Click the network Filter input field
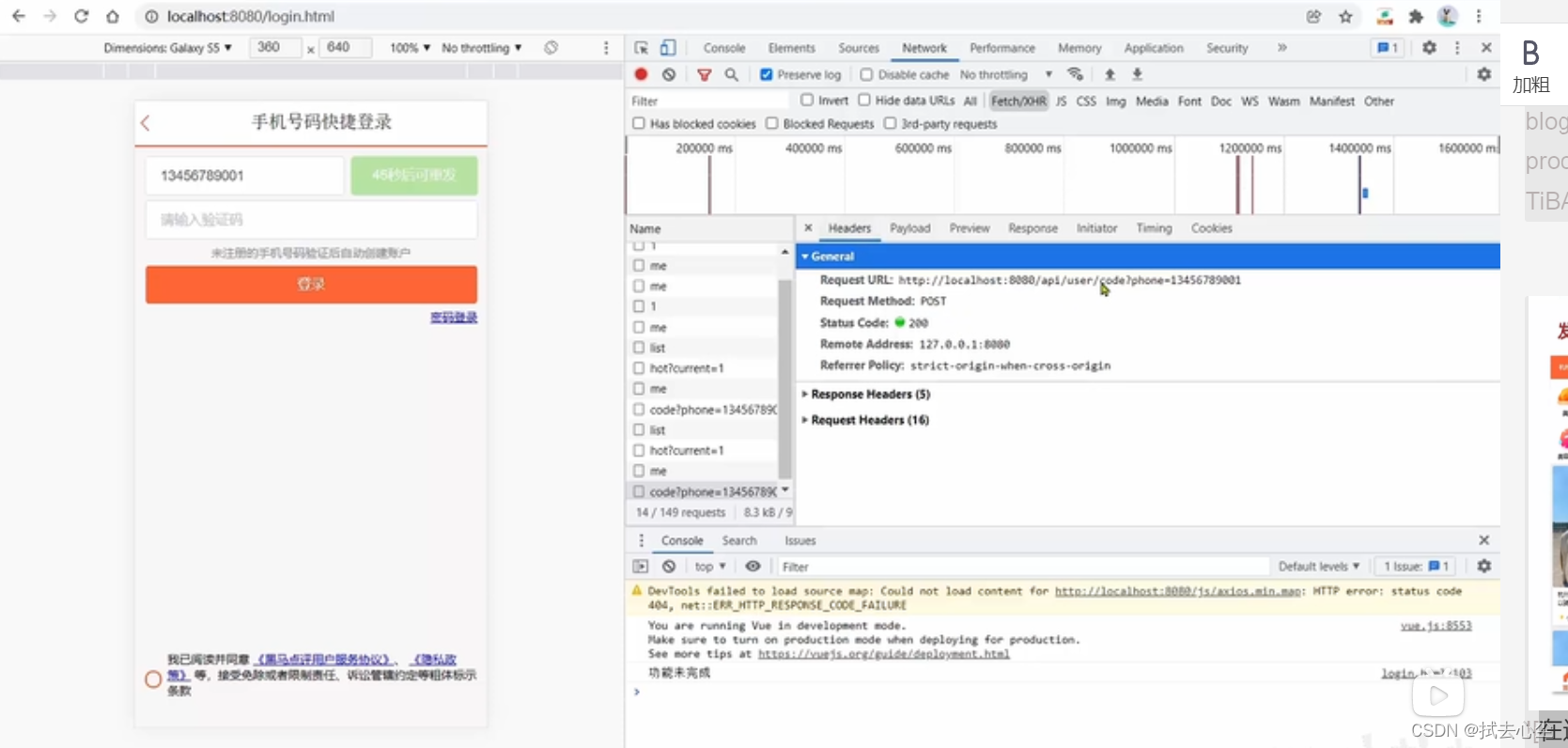The height and width of the screenshot is (748, 1568). [x=709, y=101]
